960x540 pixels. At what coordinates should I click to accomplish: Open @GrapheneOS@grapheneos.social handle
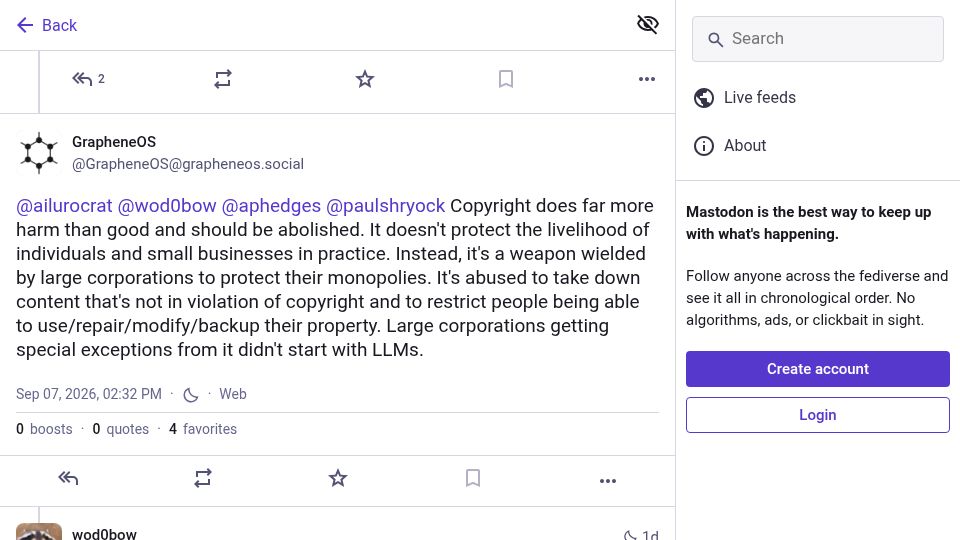pyautogui.click(x=188, y=164)
